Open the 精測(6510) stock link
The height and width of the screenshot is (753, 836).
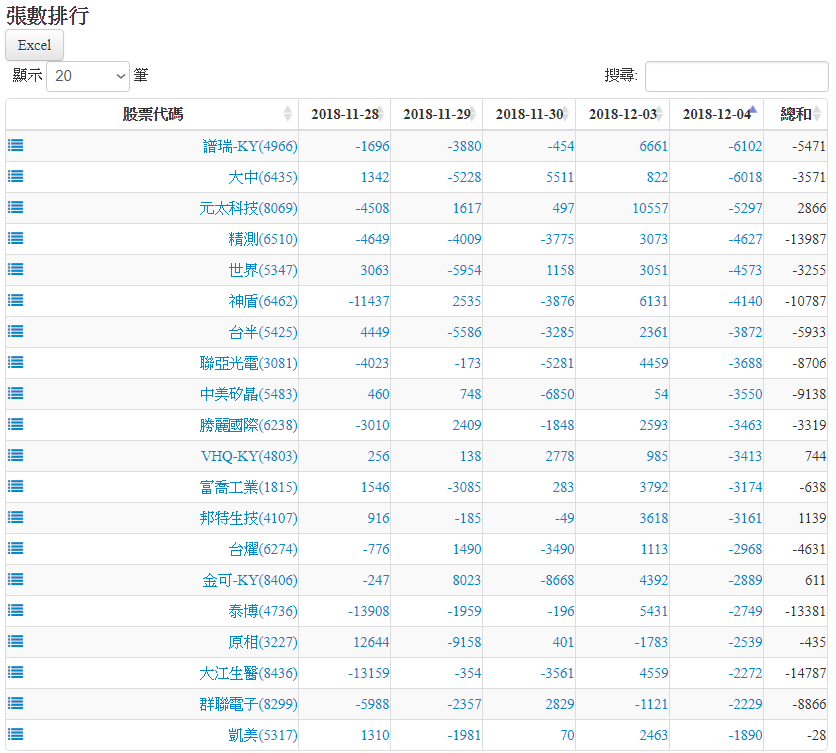click(x=262, y=239)
